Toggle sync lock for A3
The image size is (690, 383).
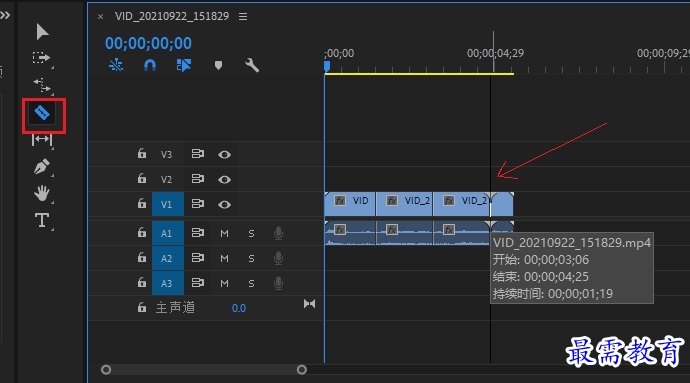tap(198, 283)
